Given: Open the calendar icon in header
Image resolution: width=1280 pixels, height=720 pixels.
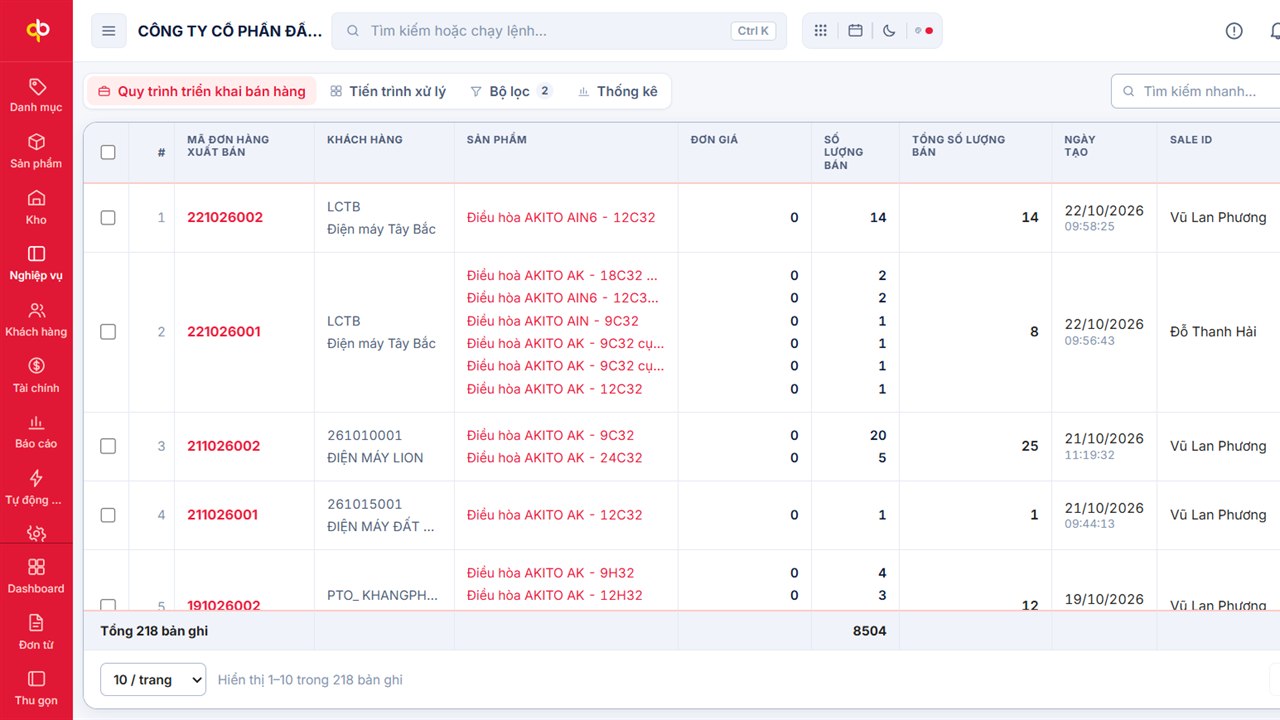Looking at the screenshot, I should 855,31.
